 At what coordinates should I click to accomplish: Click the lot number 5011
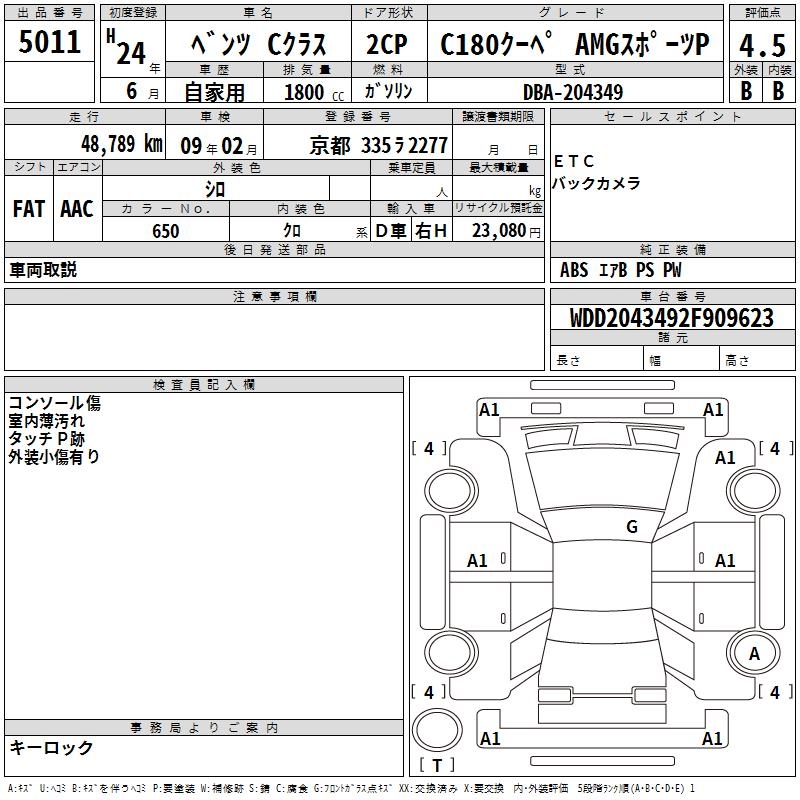pos(49,42)
